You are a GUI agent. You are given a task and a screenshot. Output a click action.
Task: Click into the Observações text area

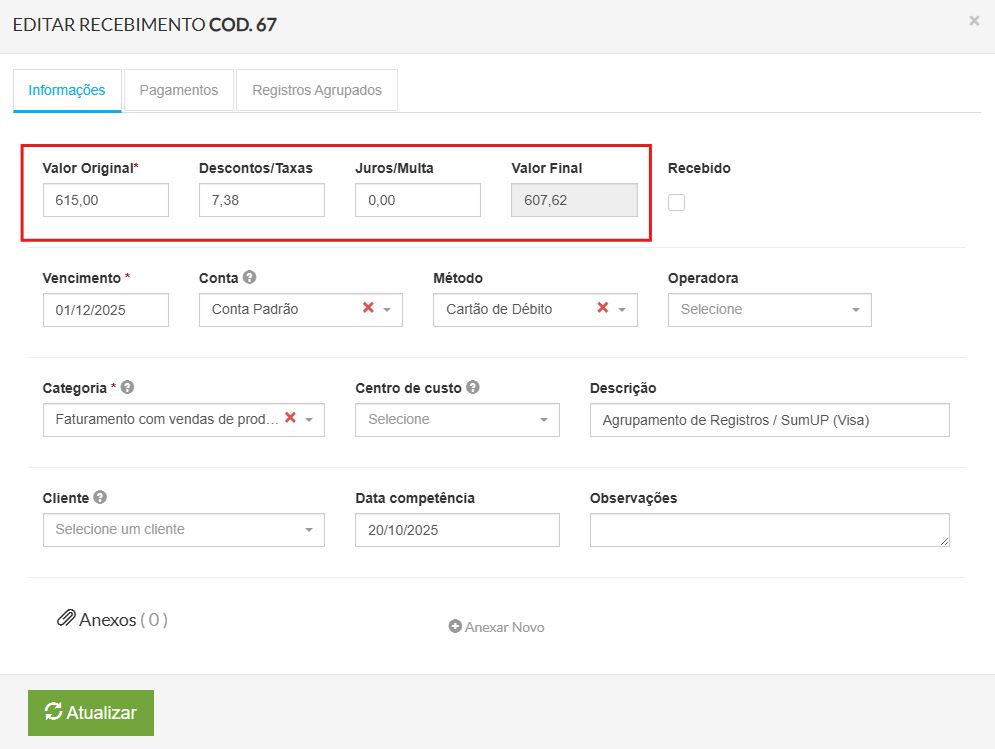768,530
